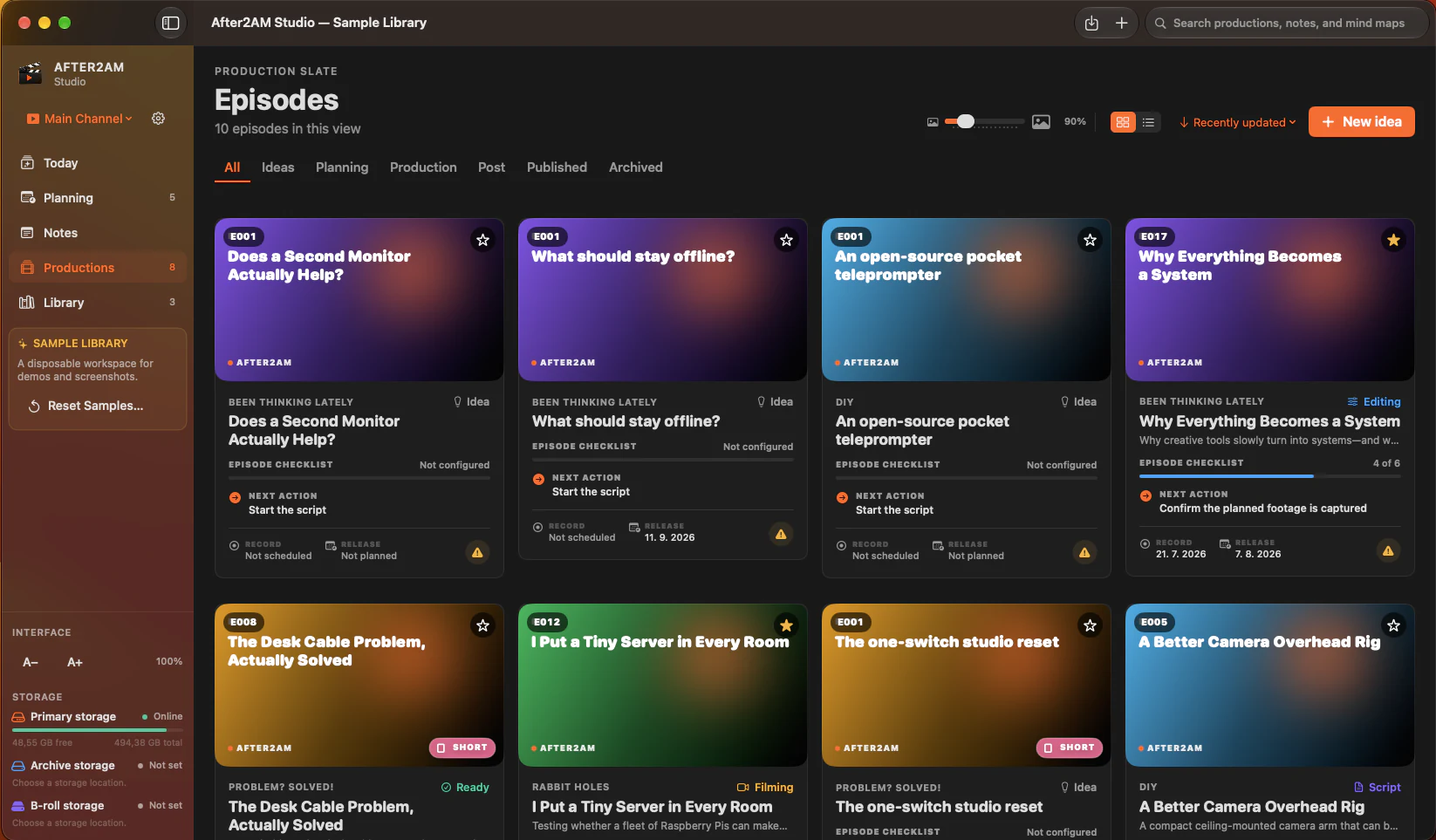Image resolution: width=1436 pixels, height=840 pixels.
Task: Click B-roll storage drive icon
Action: click(x=18, y=806)
